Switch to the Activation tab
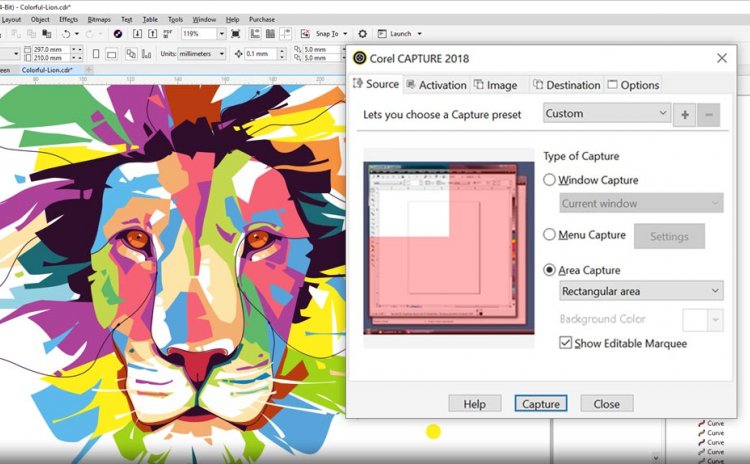Image resolution: width=750 pixels, height=464 pixels. [436, 85]
